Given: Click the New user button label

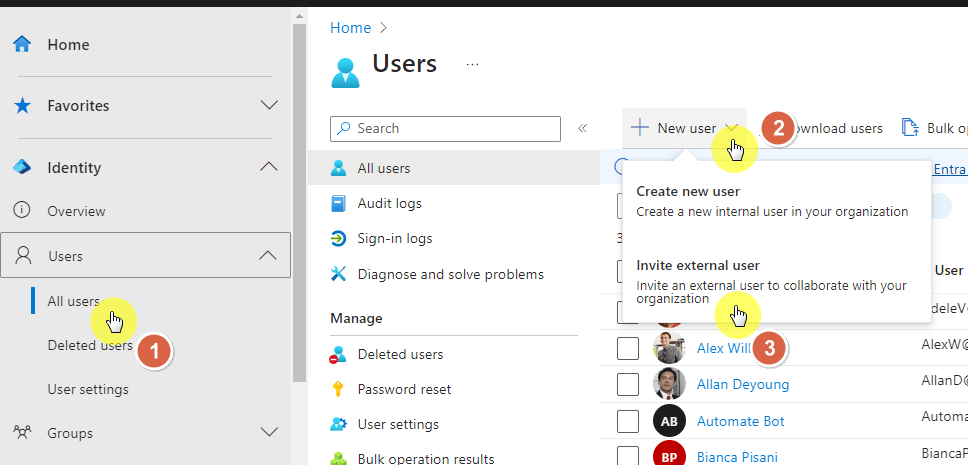Looking at the screenshot, I should pos(686,128).
